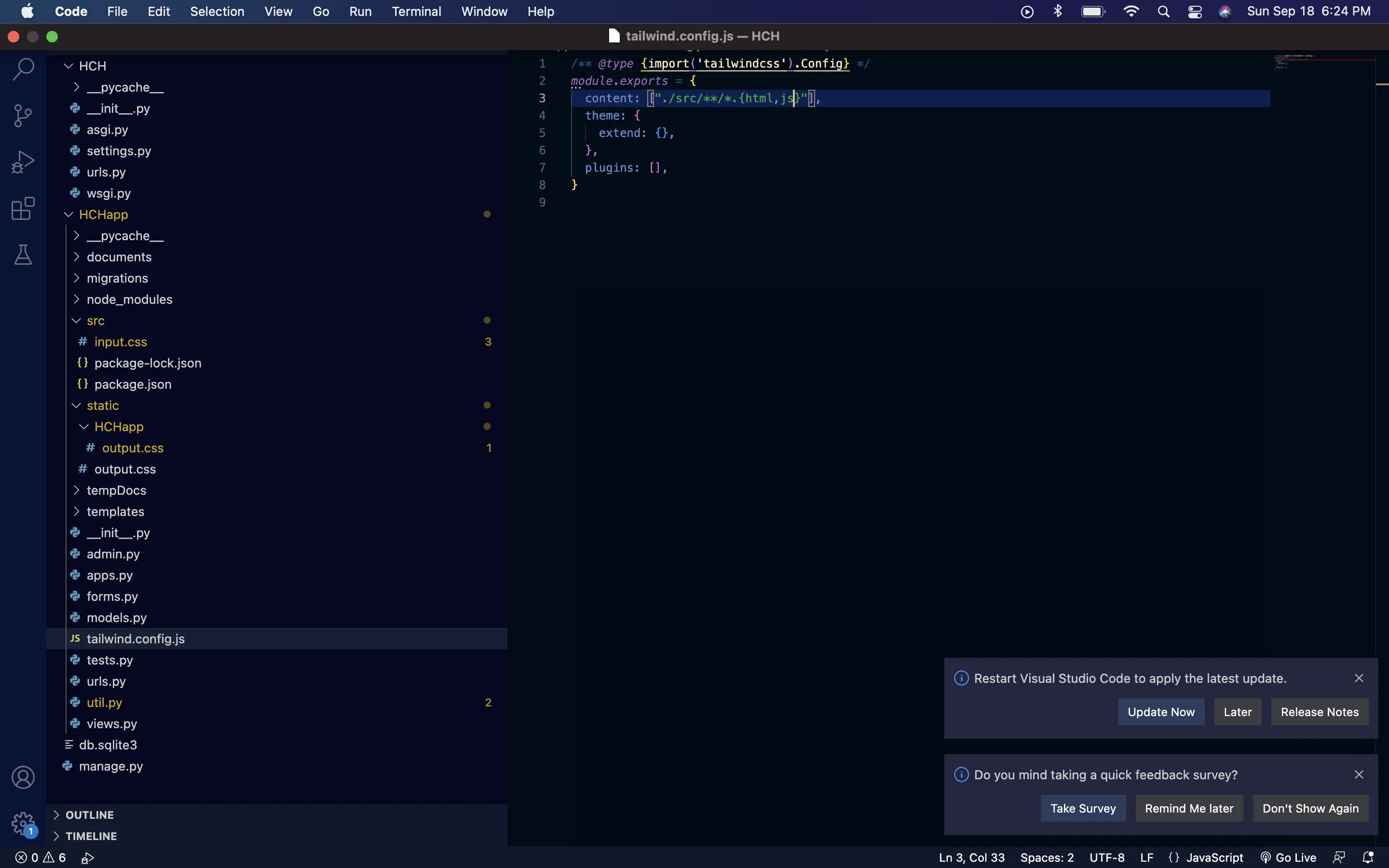Screen dimensions: 1389x868
Task: Expand the OUTLINE section
Action: [x=90, y=814]
